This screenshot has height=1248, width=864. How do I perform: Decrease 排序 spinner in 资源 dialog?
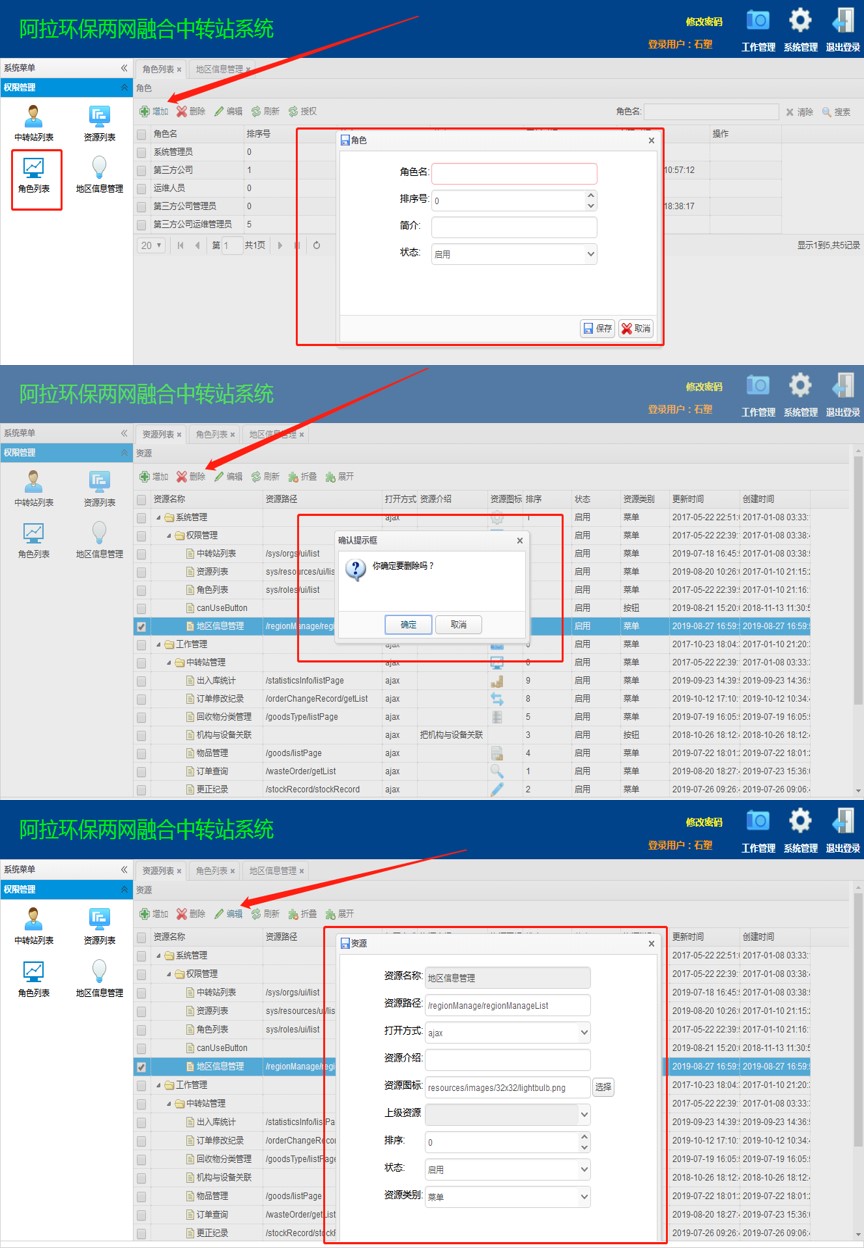coord(584,1146)
